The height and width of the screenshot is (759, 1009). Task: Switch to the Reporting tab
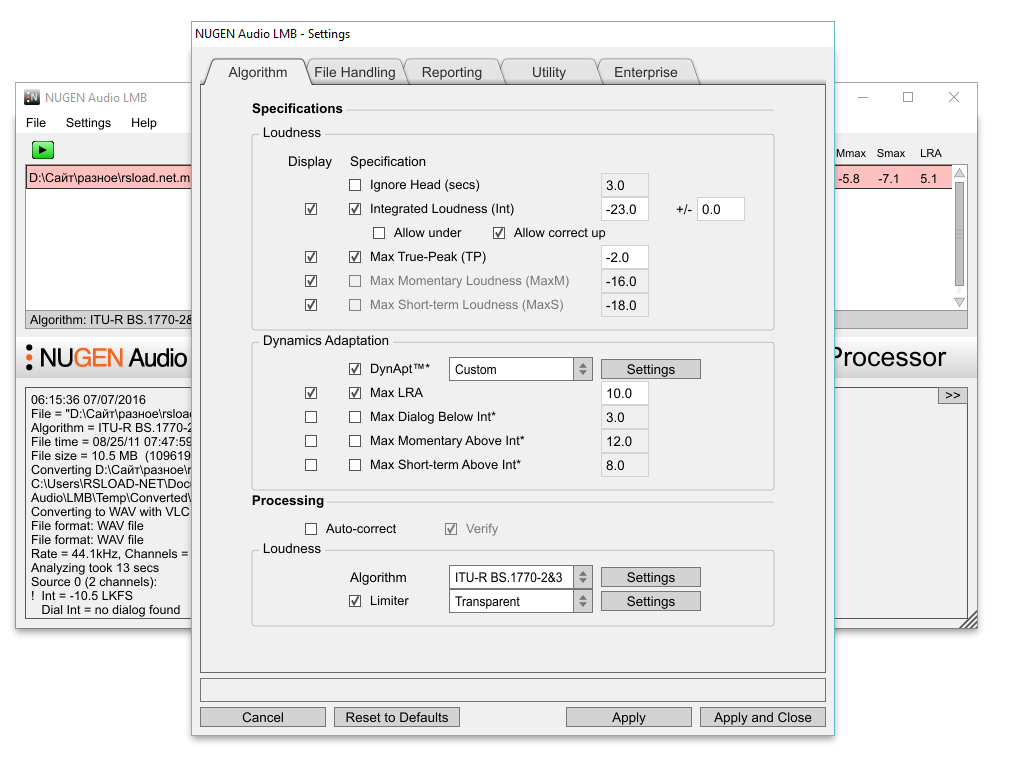coord(452,72)
